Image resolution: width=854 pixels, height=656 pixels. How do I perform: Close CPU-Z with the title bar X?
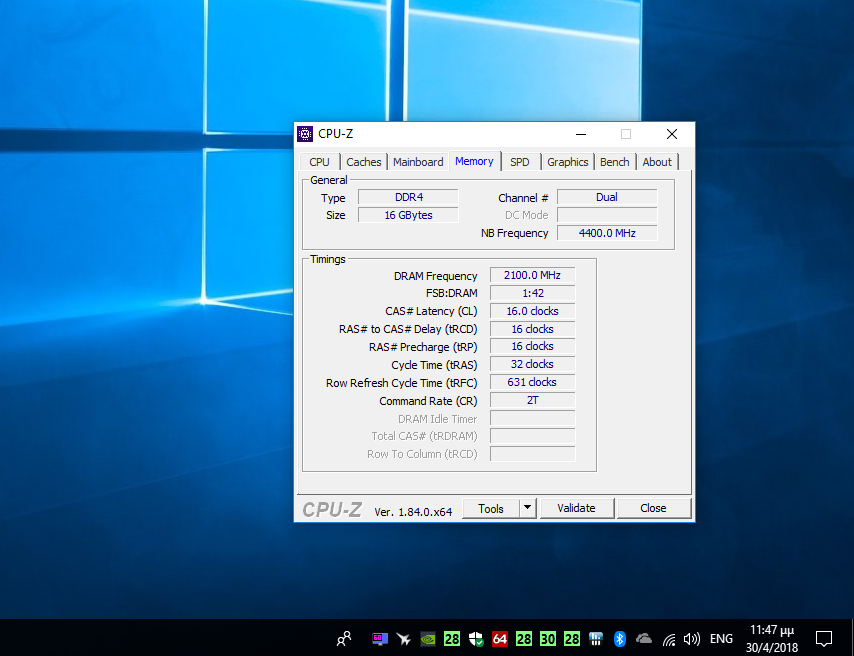point(672,134)
